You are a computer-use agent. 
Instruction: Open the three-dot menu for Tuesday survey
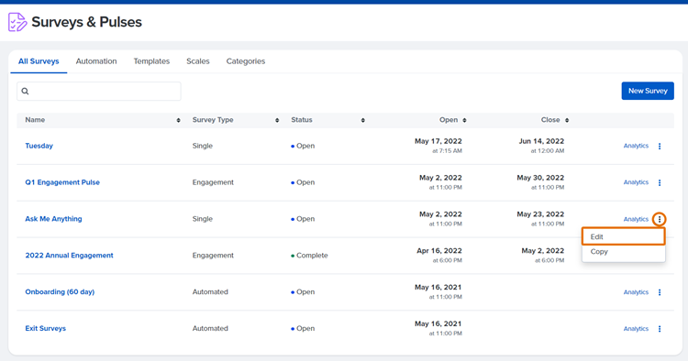659,146
